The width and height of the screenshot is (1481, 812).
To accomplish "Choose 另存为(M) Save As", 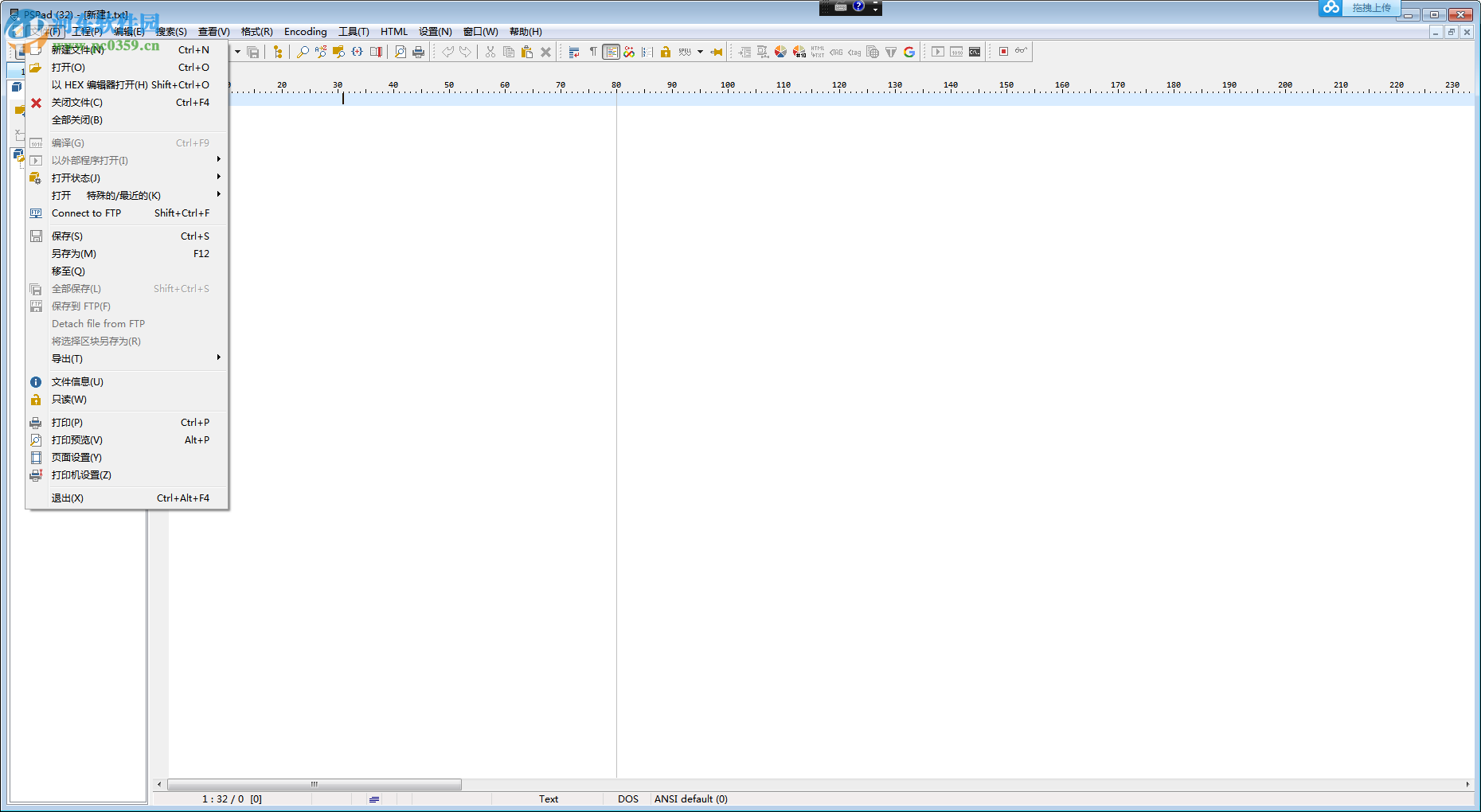I will [127, 254].
